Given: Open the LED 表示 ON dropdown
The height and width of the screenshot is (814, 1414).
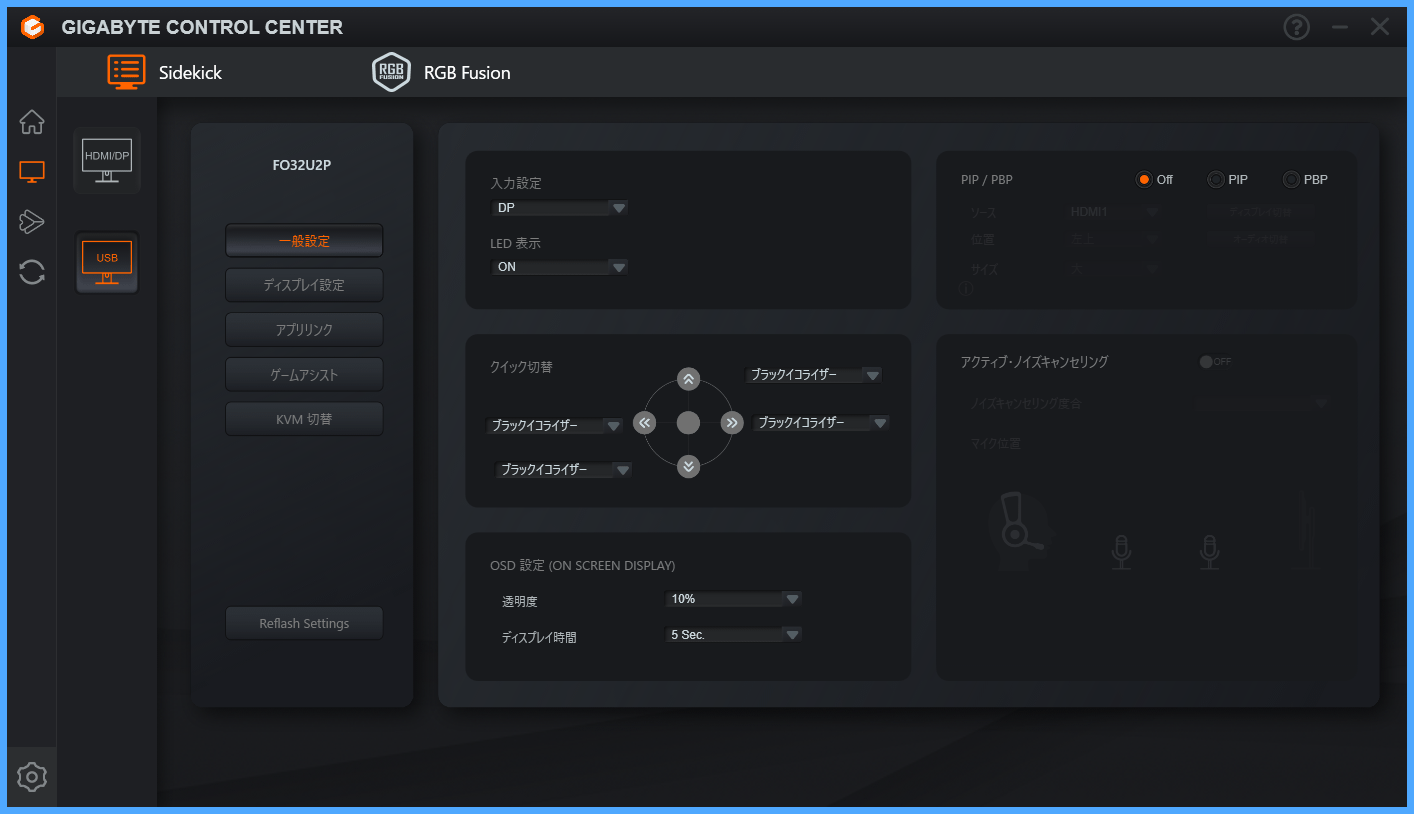Looking at the screenshot, I should click(561, 267).
